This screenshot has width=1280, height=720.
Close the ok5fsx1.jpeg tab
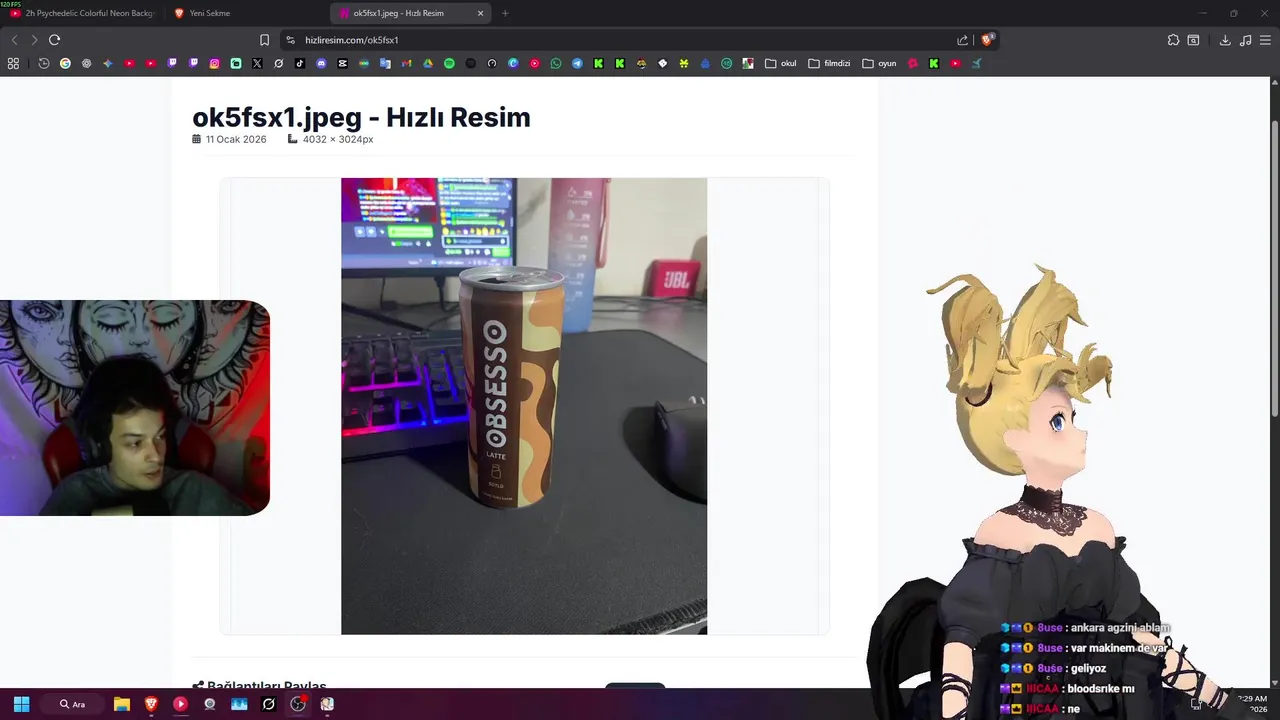(x=480, y=13)
